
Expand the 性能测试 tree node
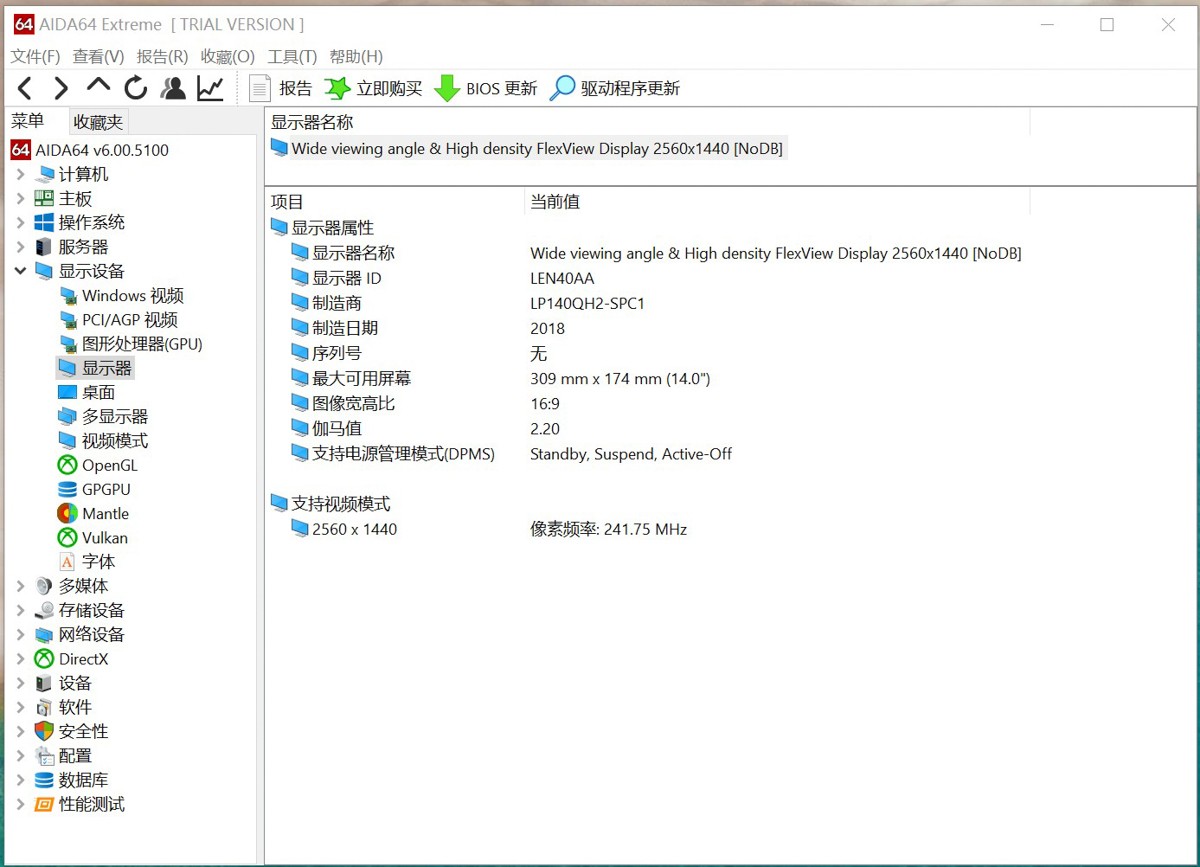pyautogui.click(x=20, y=804)
